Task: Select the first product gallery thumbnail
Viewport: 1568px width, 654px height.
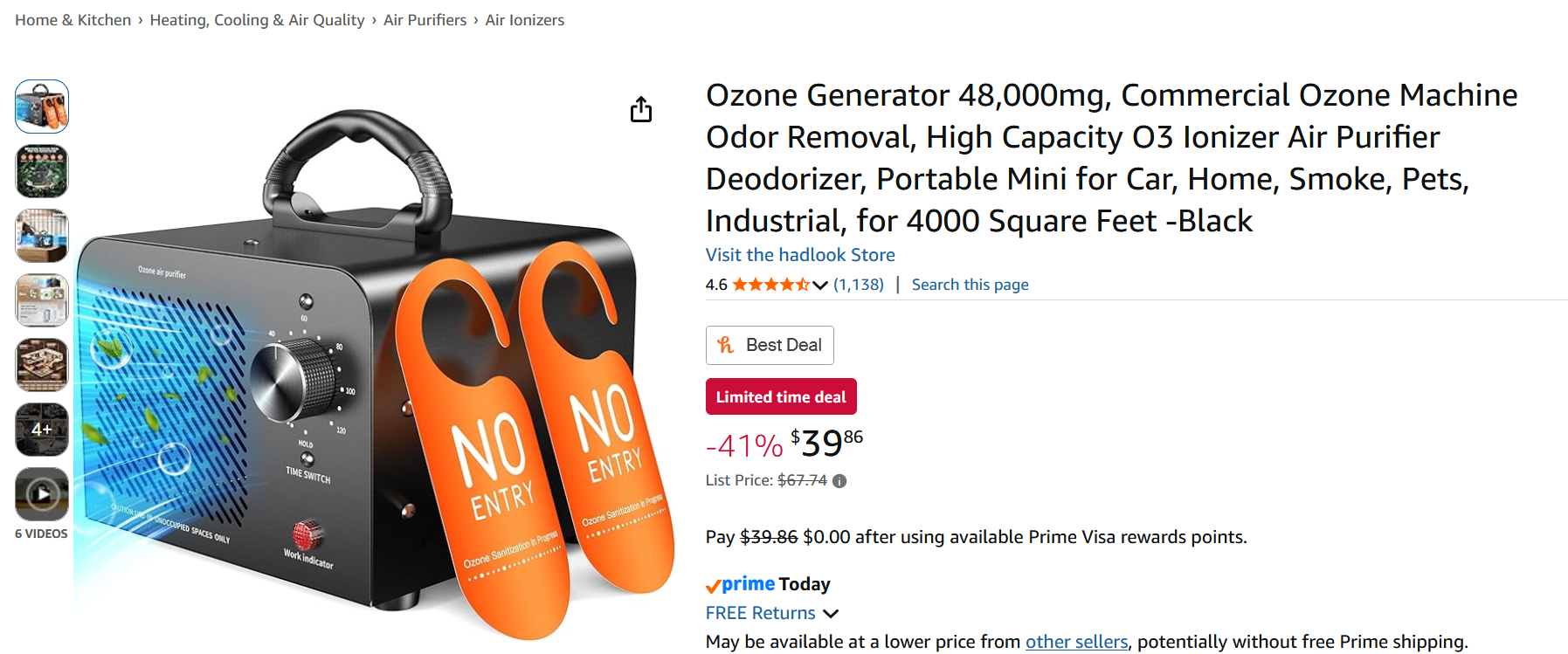Action: click(41, 107)
